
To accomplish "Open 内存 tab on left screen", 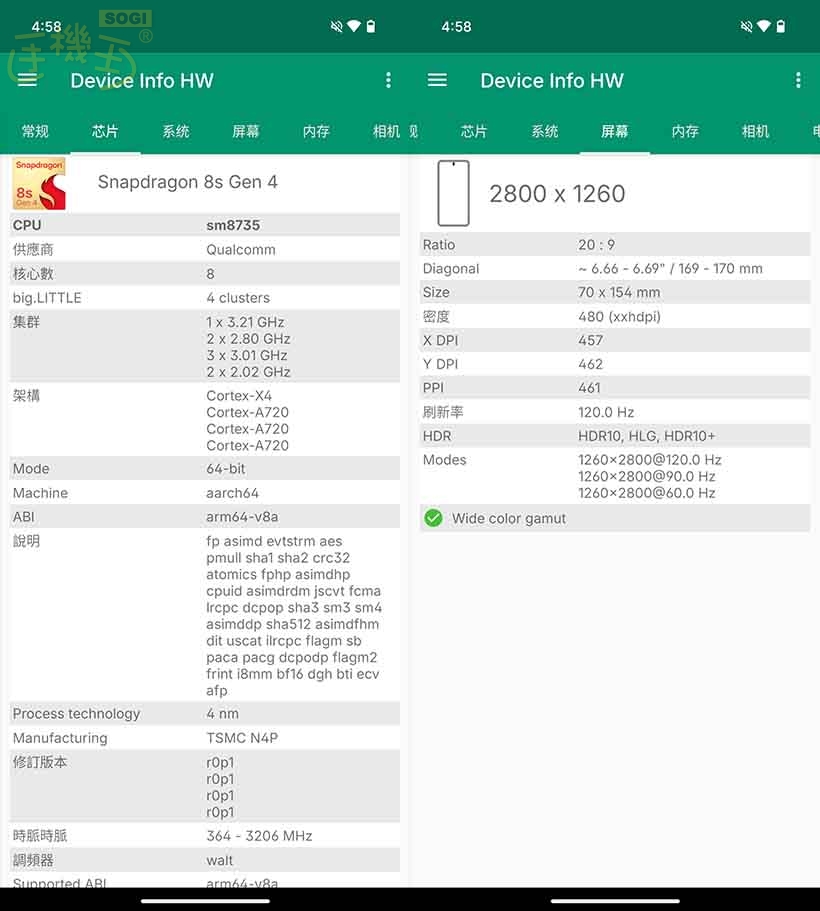I will coord(316,131).
